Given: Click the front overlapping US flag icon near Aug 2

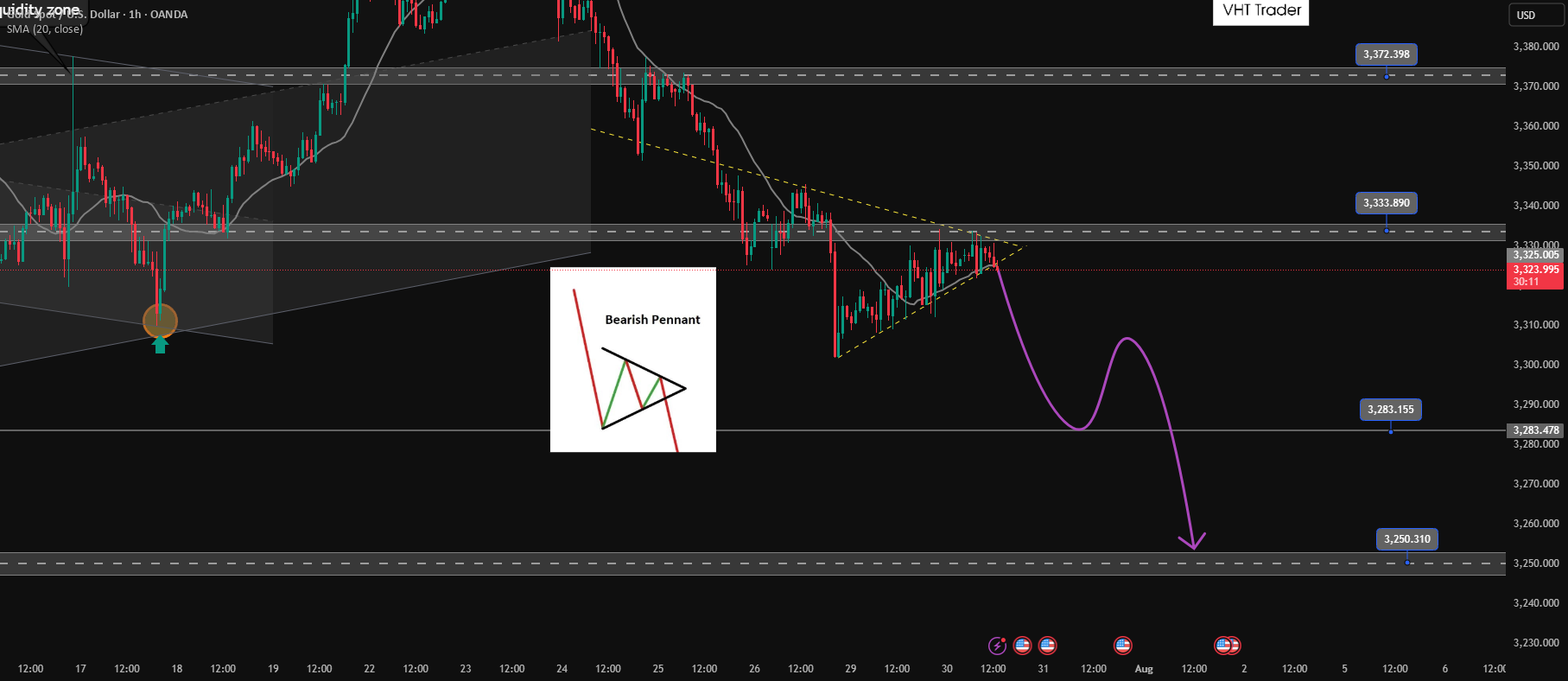Looking at the screenshot, I should [1223, 646].
